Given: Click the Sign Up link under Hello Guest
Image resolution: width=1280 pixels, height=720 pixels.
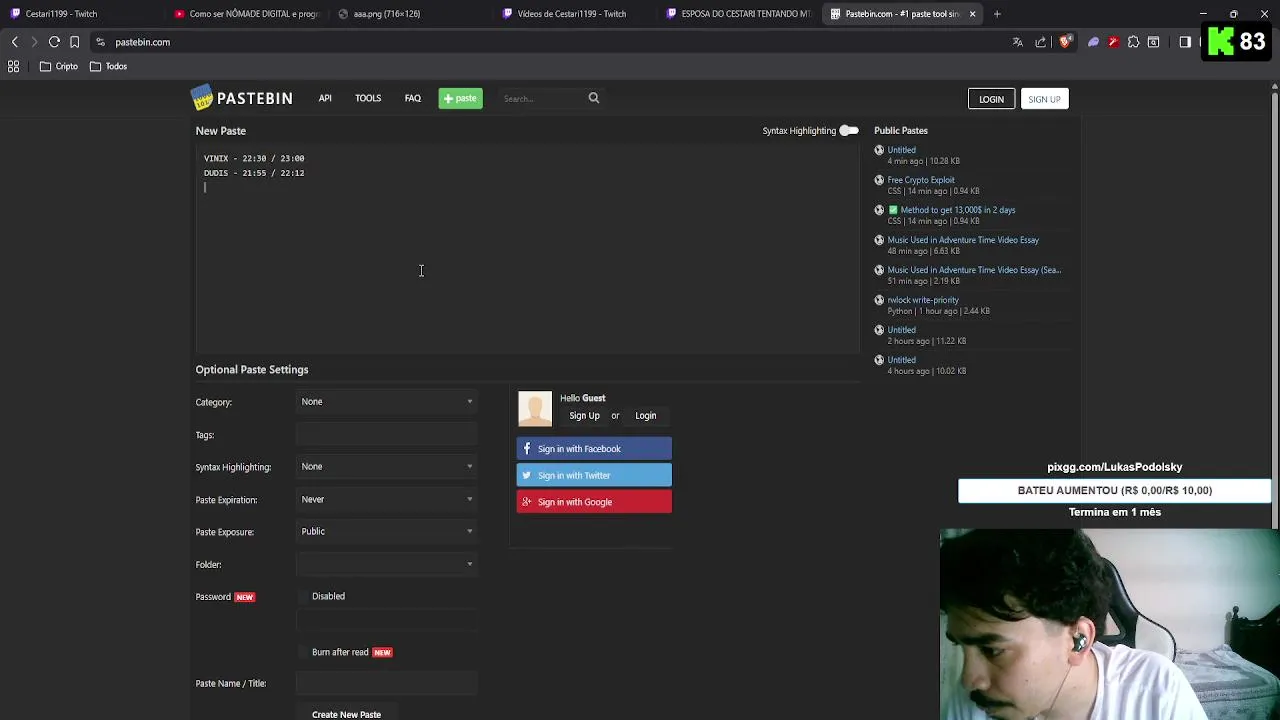Looking at the screenshot, I should pos(585,416).
